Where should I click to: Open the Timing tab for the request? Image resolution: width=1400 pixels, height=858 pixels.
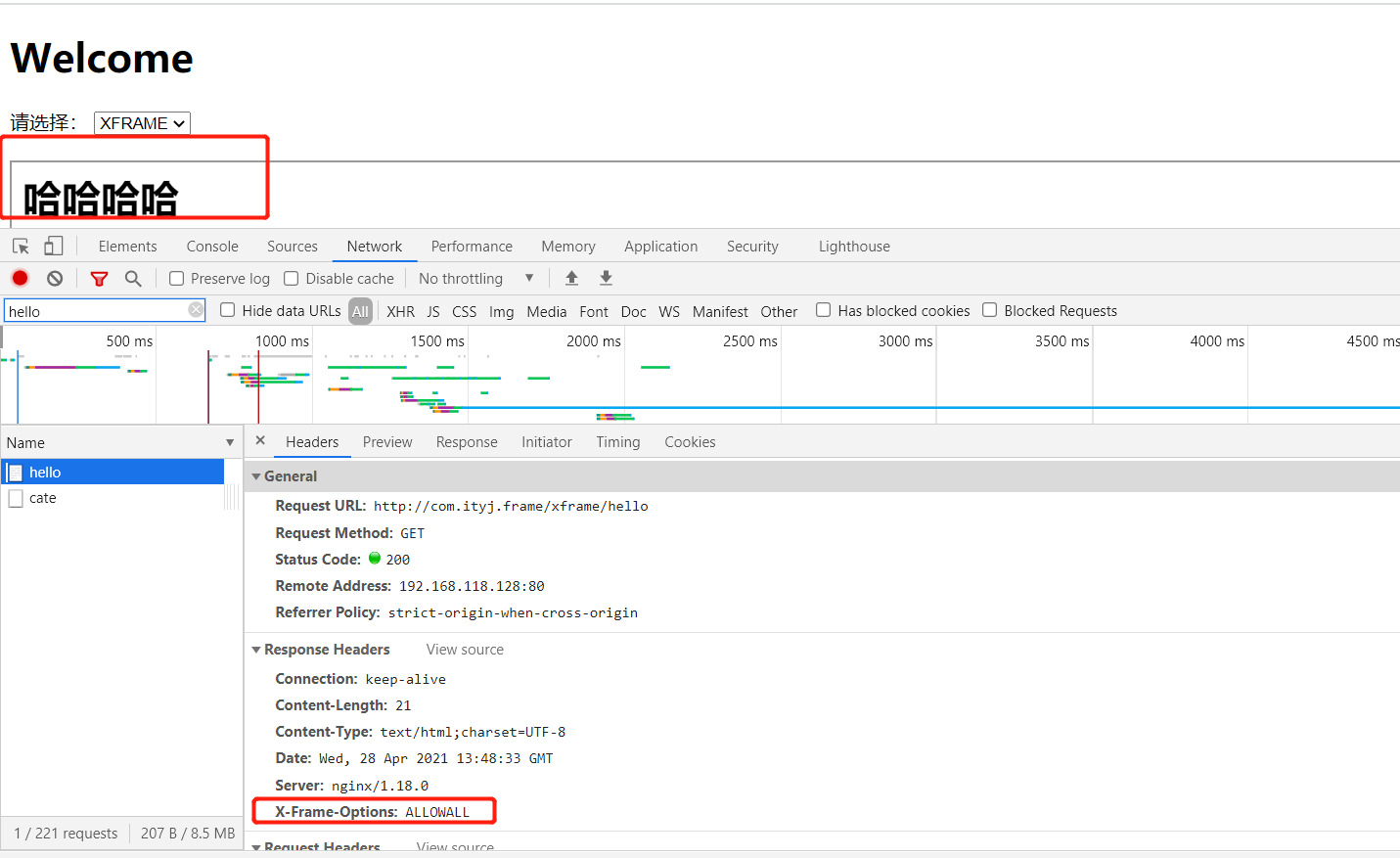pos(617,441)
